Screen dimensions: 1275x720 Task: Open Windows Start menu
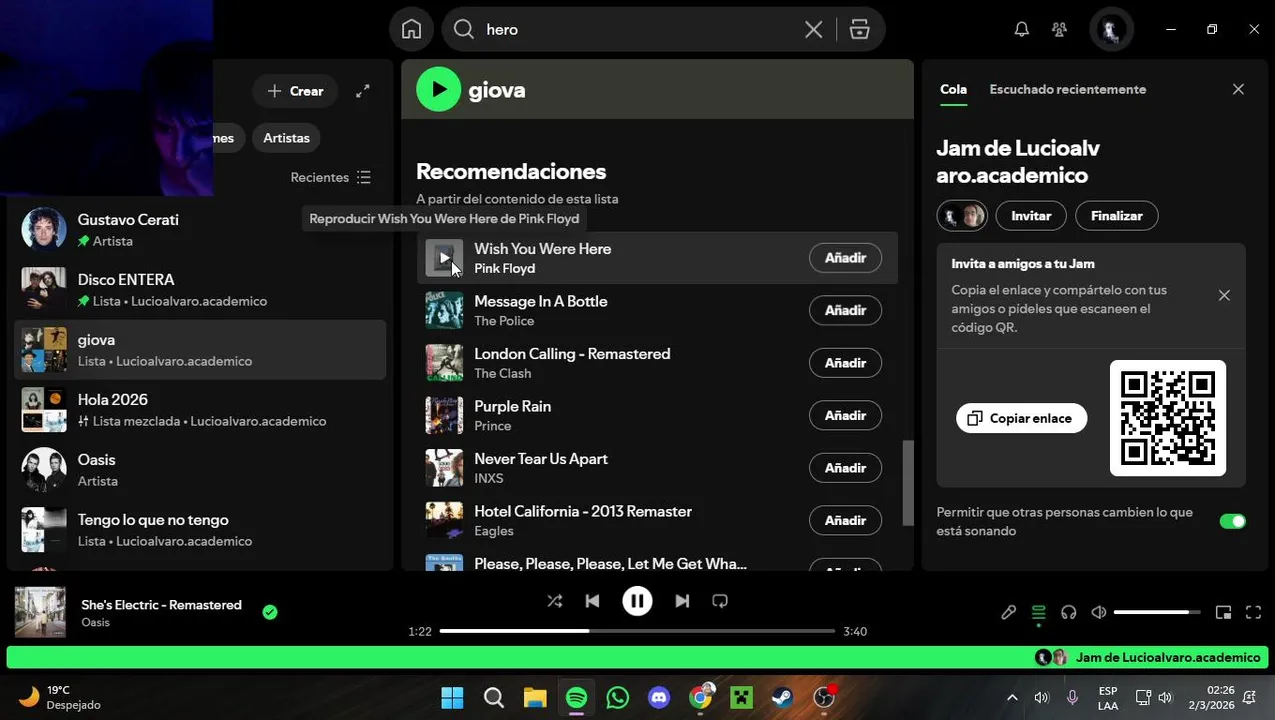point(452,697)
